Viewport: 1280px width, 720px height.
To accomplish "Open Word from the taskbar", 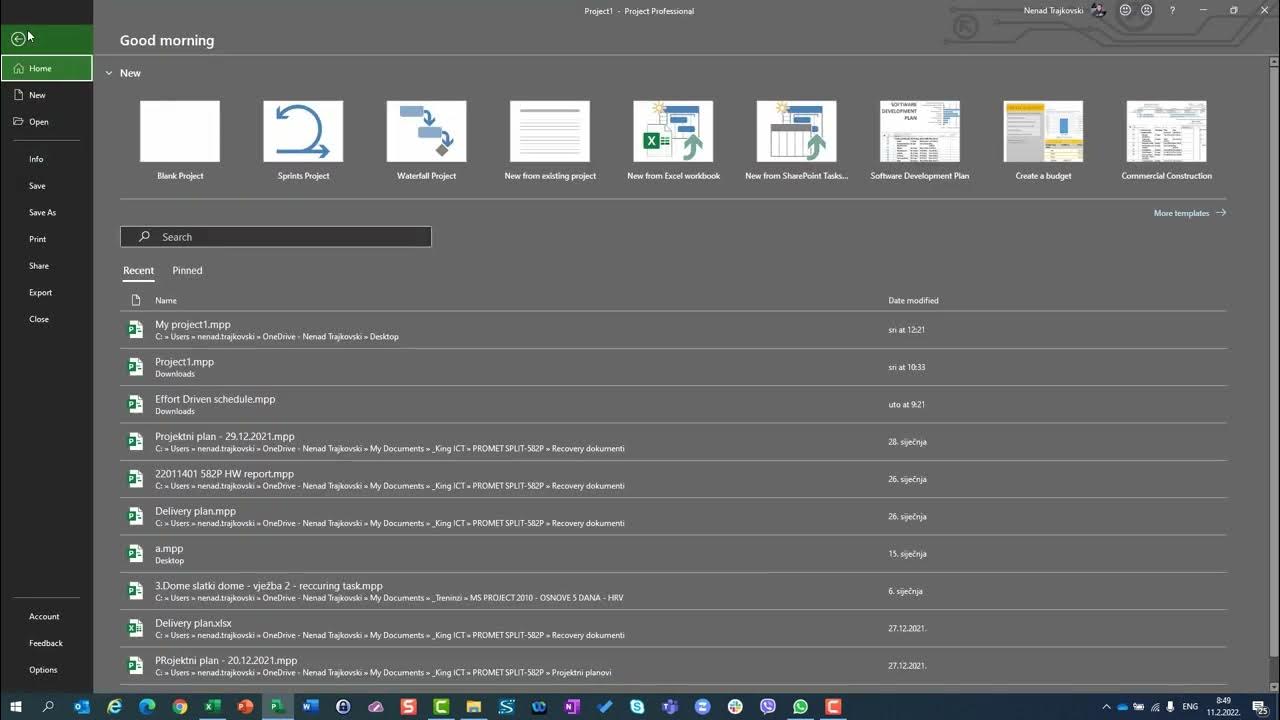I will click(x=310, y=706).
